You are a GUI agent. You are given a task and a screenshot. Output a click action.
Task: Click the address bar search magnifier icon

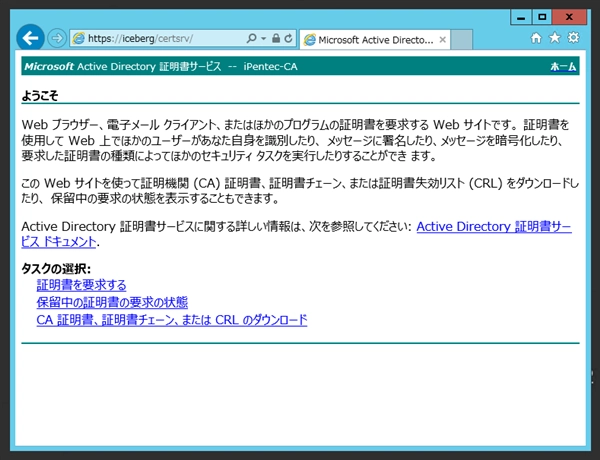(251, 38)
